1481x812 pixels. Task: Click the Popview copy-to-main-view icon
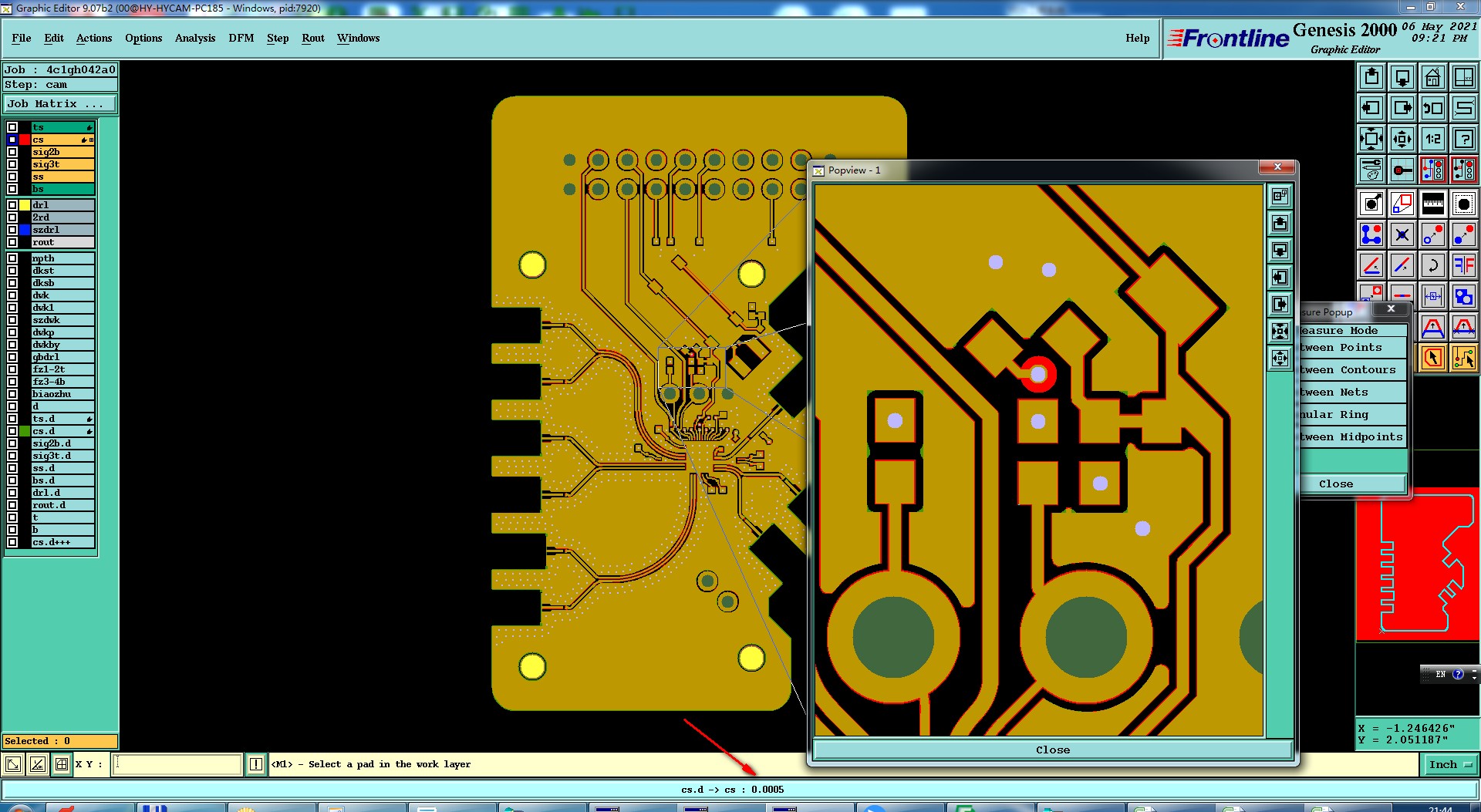click(x=1280, y=197)
